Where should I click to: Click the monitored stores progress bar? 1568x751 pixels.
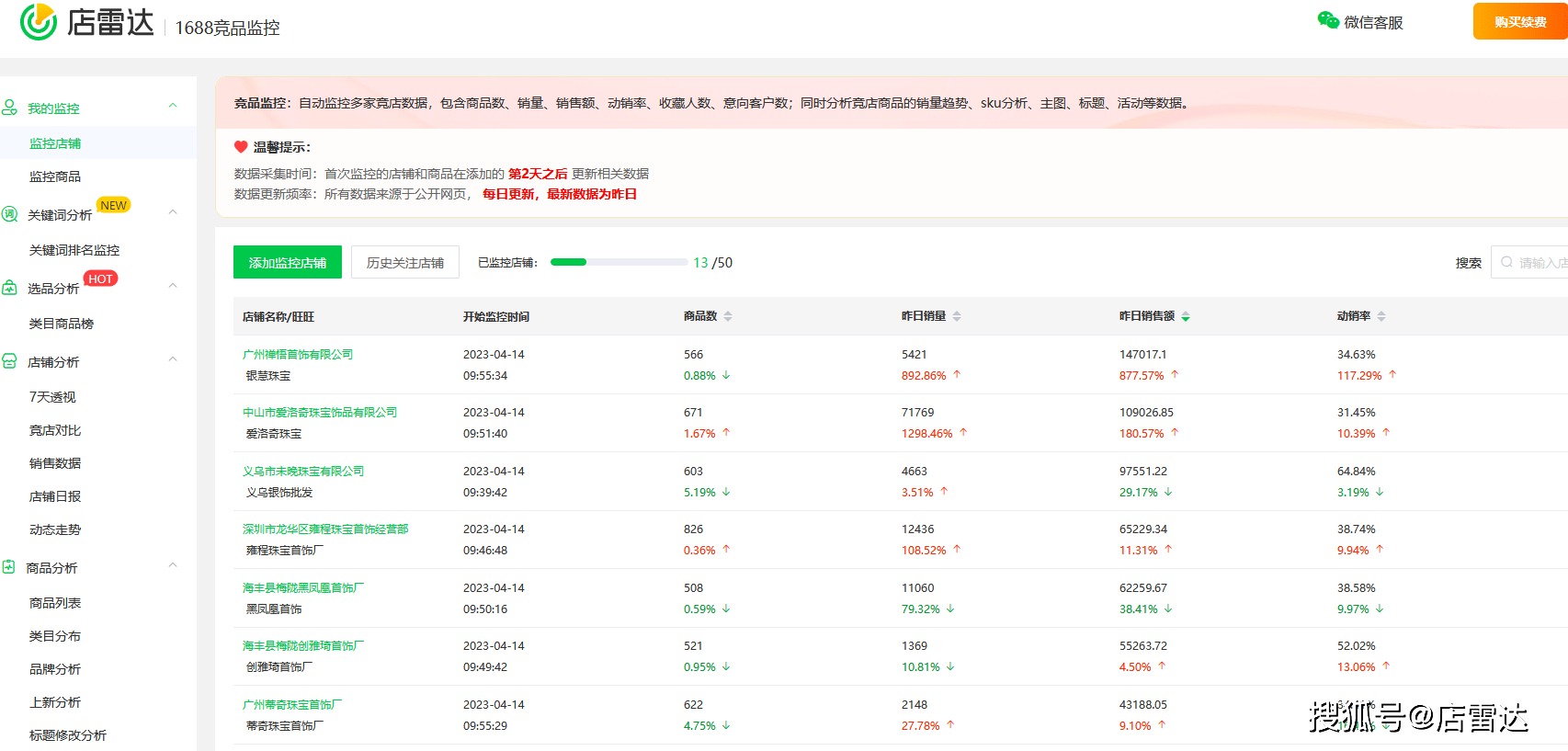click(619, 262)
